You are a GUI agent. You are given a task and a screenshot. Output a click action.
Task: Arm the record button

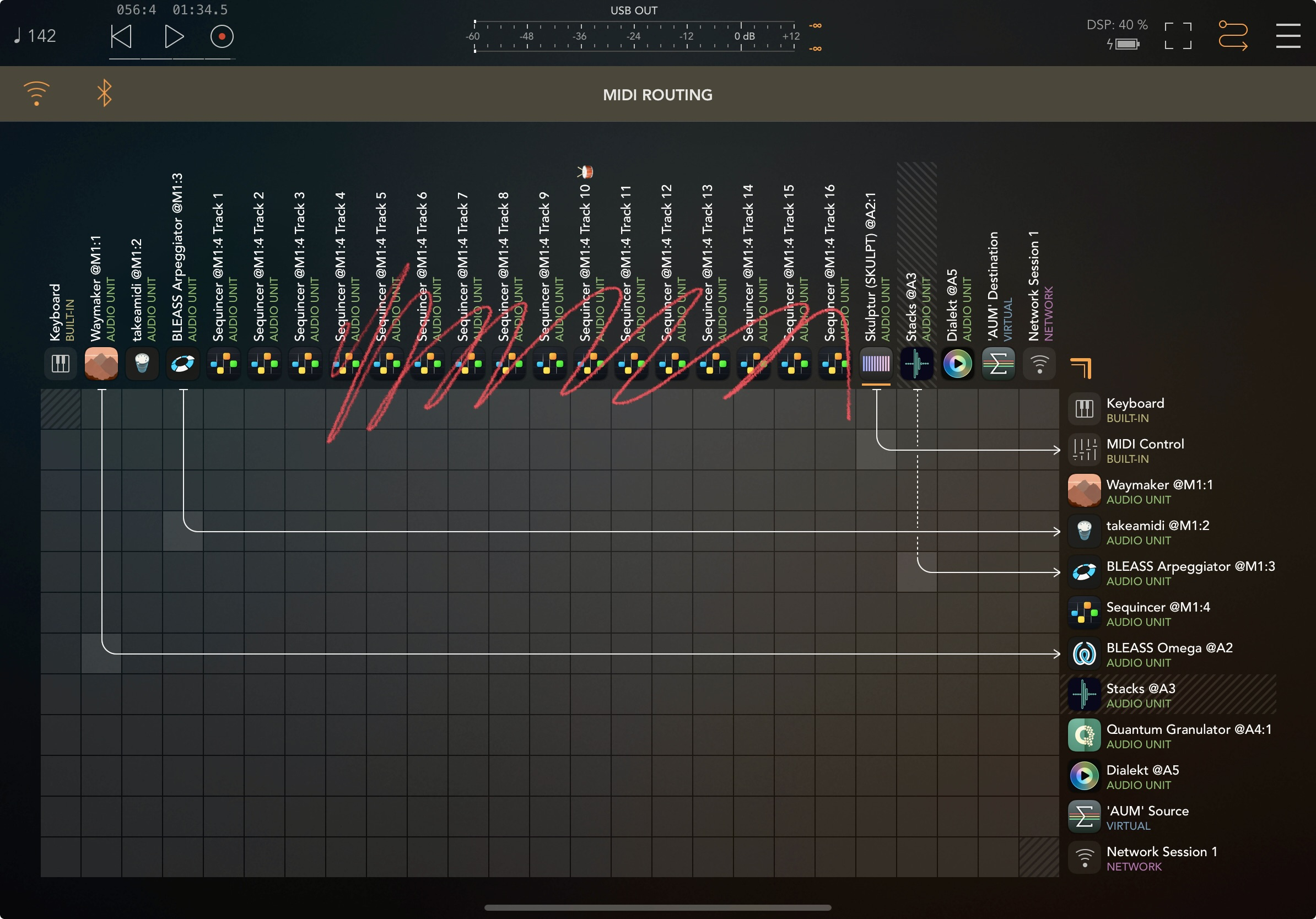coord(222,37)
